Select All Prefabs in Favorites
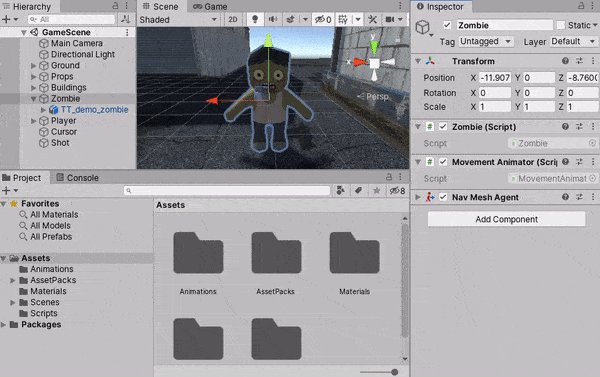The height and width of the screenshot is (377, 600). pyautogui.click(x=51, y=237)
